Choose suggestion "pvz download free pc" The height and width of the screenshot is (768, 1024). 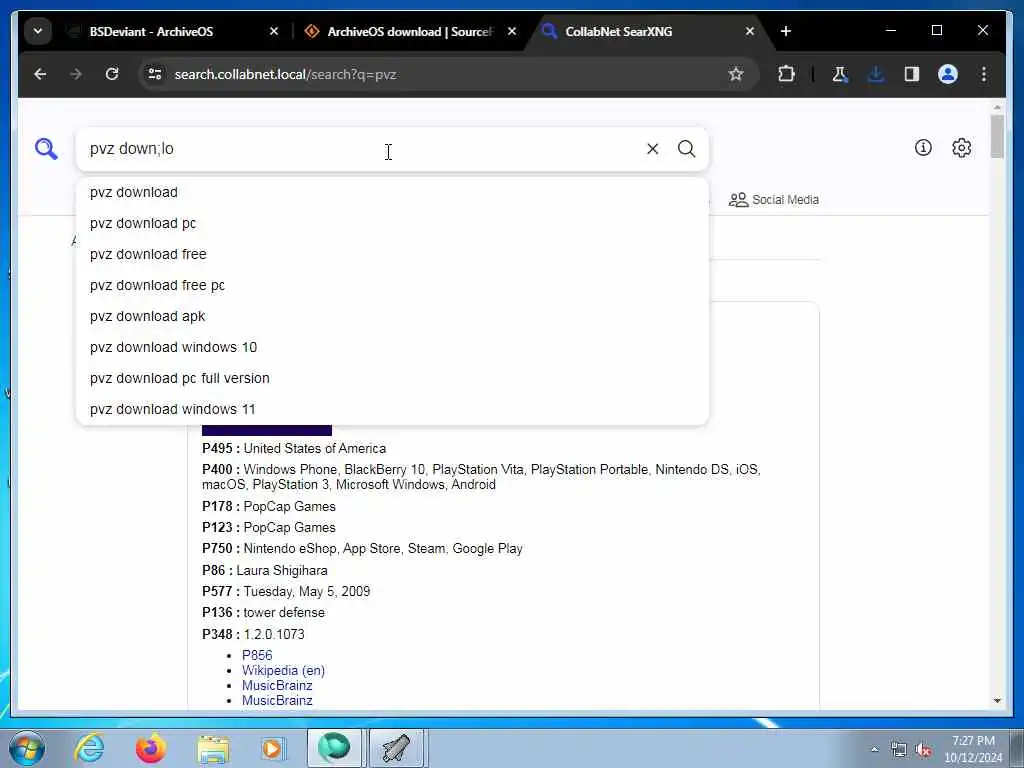tap(392, 285)
